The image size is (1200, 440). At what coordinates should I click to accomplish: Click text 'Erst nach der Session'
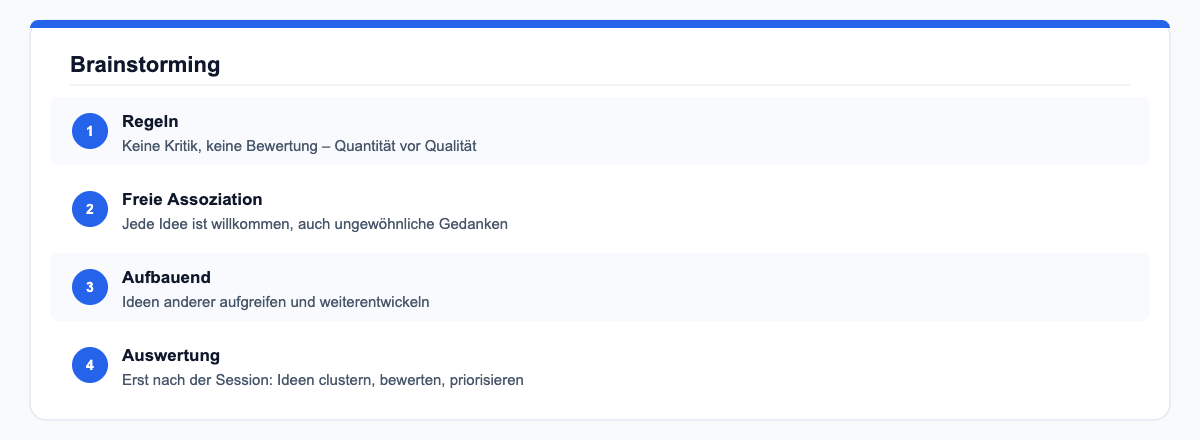click(x=196, y=380)
